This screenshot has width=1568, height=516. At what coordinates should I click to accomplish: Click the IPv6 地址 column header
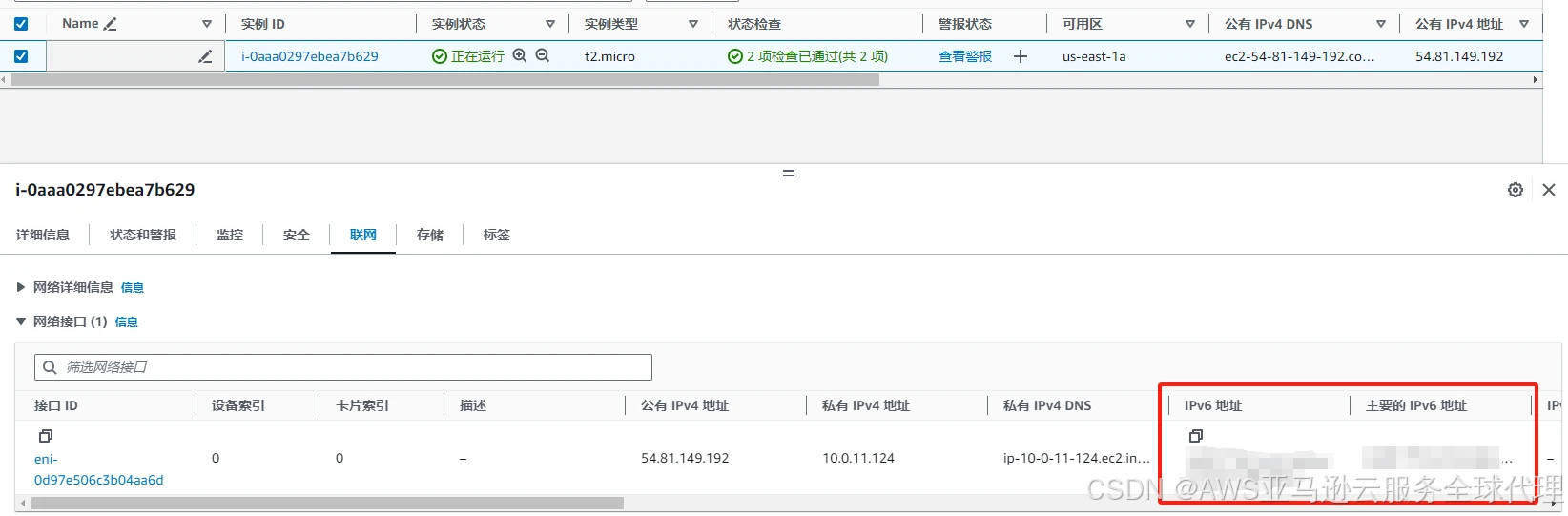[1213, 405]
